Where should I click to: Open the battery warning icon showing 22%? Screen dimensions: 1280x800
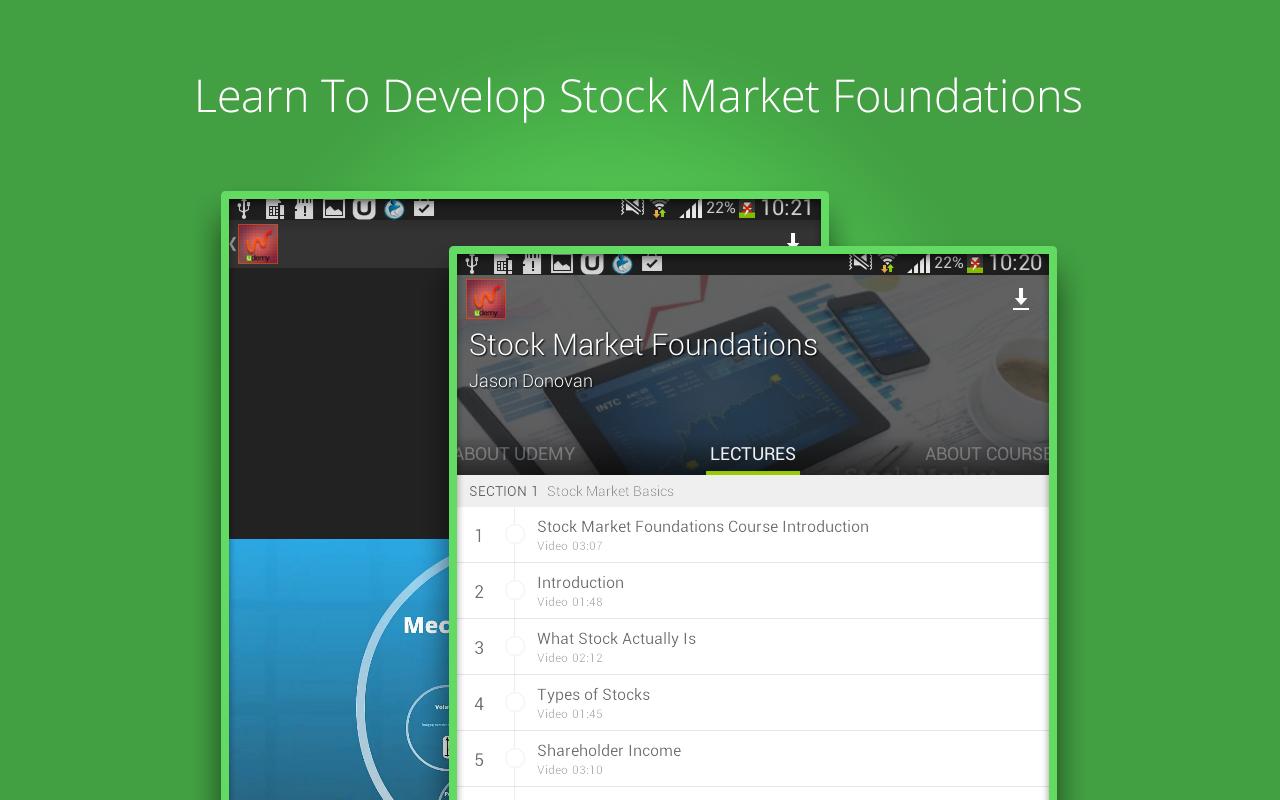pyautogui.click(x=975, y=264)
